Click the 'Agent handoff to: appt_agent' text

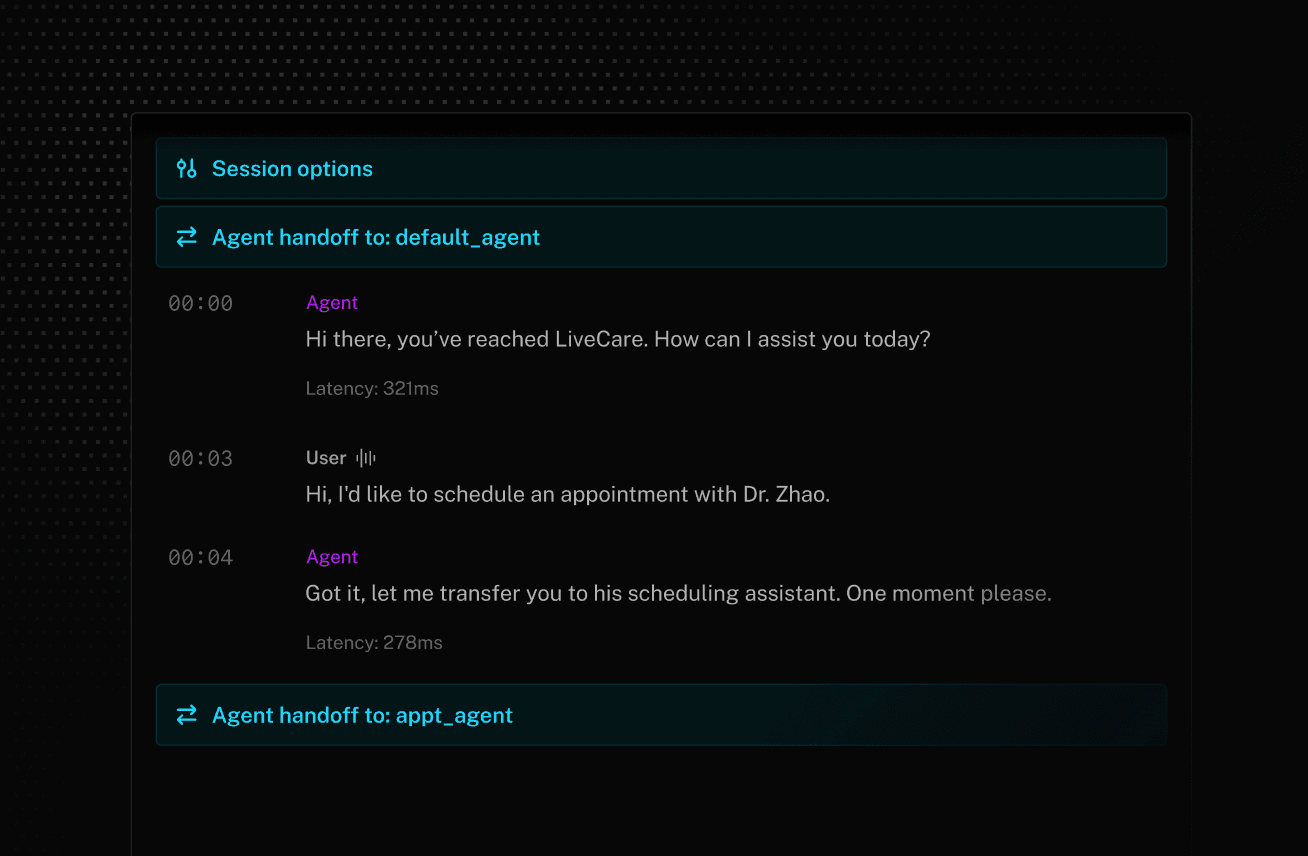point(362,715)
